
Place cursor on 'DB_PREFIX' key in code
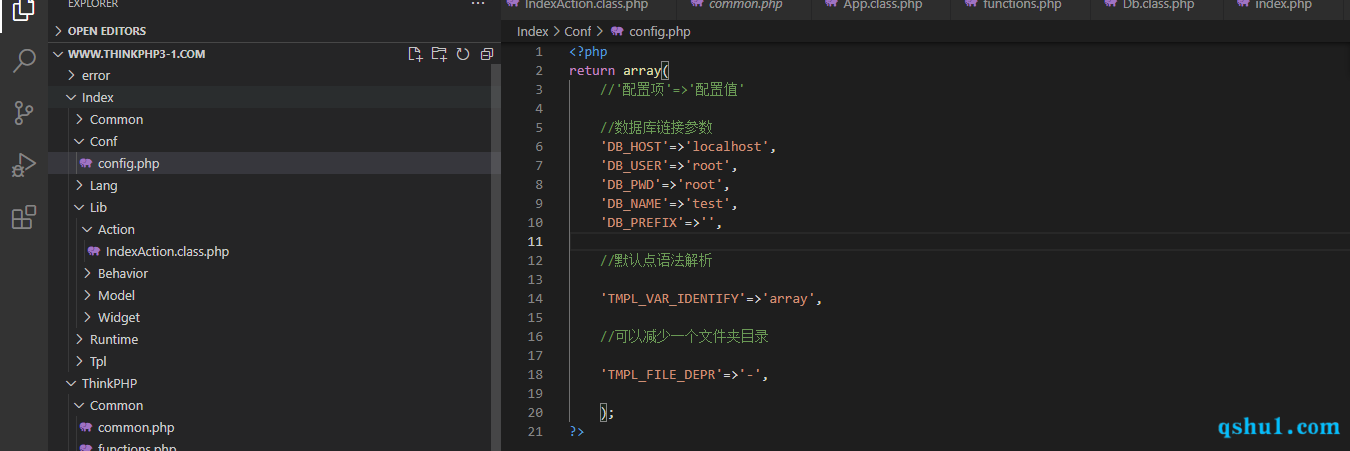pyautogui.click(x=643, y=222)
